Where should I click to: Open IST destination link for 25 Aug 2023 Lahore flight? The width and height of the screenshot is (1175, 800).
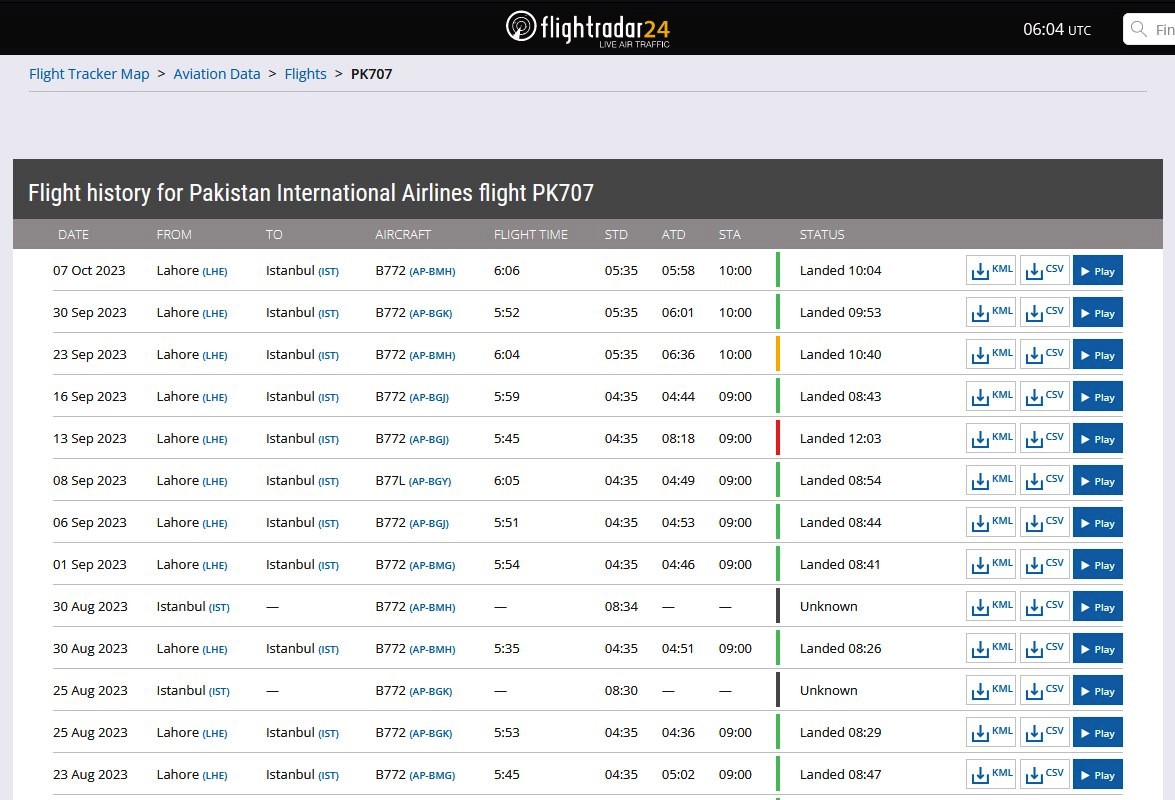328,733
